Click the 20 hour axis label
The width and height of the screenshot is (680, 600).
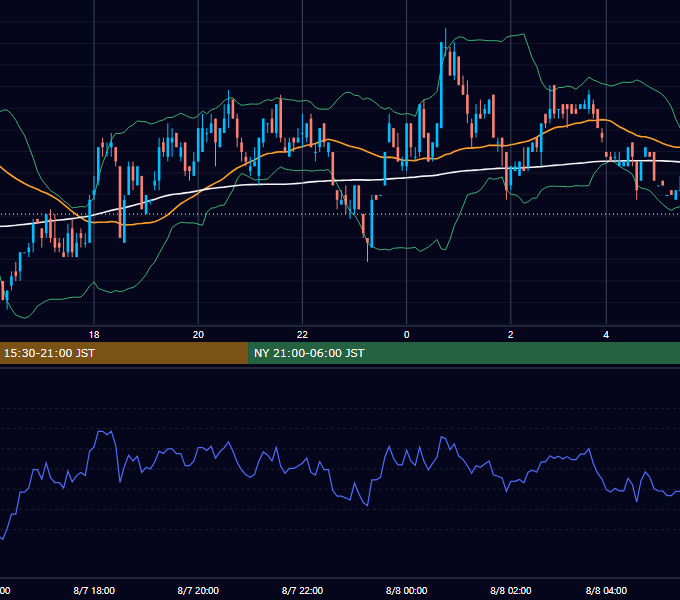coord(198,335)
